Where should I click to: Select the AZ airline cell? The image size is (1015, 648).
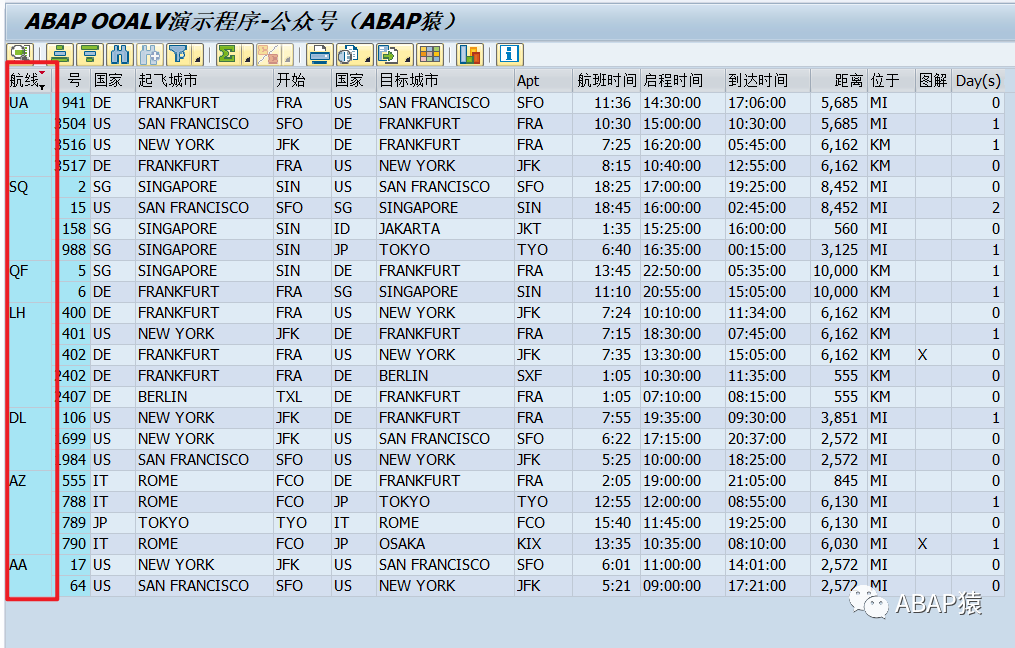coord(30,481)
